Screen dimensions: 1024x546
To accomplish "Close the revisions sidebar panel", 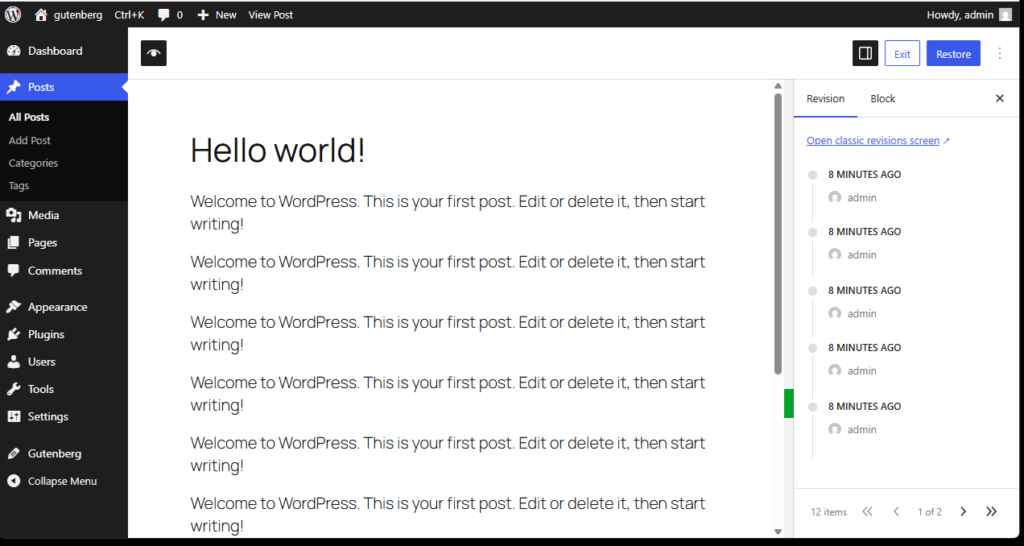I will coord(999,99).
